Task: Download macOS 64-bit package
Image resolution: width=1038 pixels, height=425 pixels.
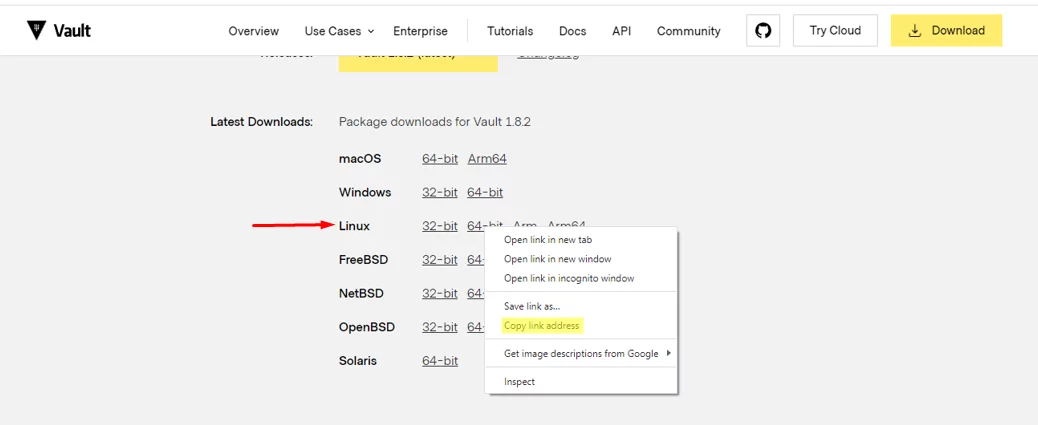Action: coord(440,159)
